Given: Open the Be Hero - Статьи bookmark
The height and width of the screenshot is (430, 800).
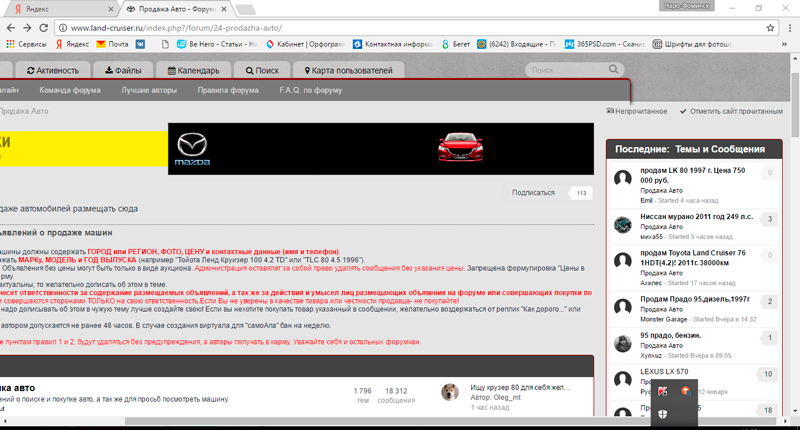Looking at the screenshot, I should click(216, 44).
